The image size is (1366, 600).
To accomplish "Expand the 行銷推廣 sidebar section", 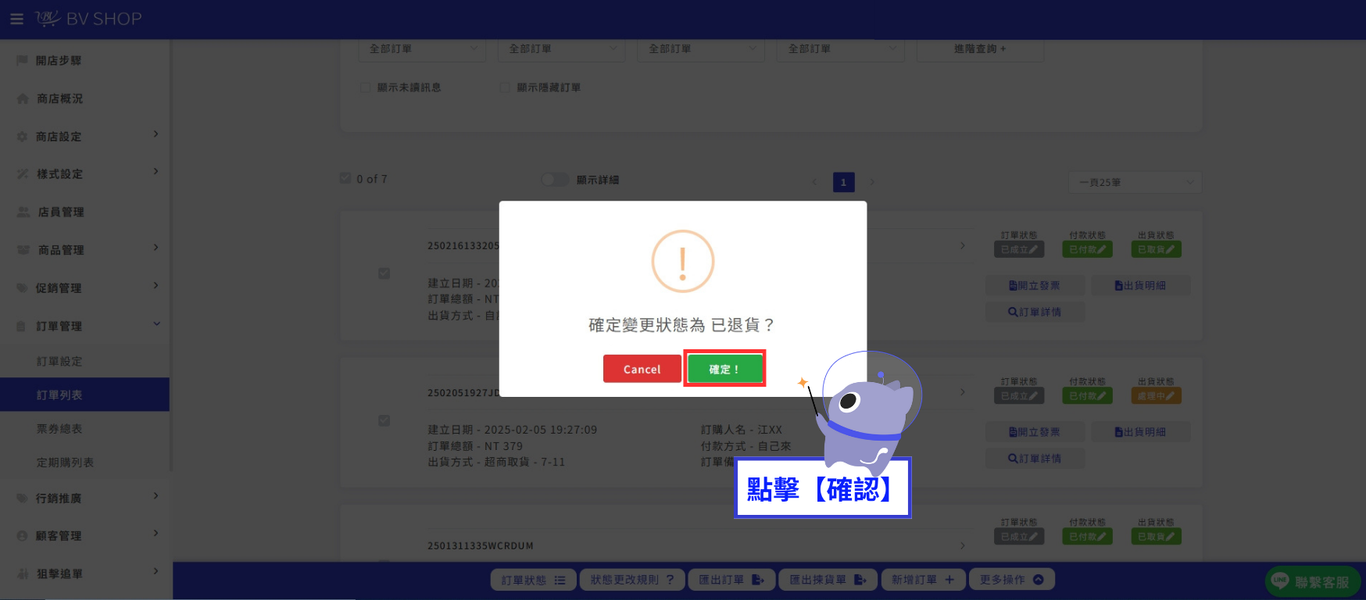I will 85,498.
